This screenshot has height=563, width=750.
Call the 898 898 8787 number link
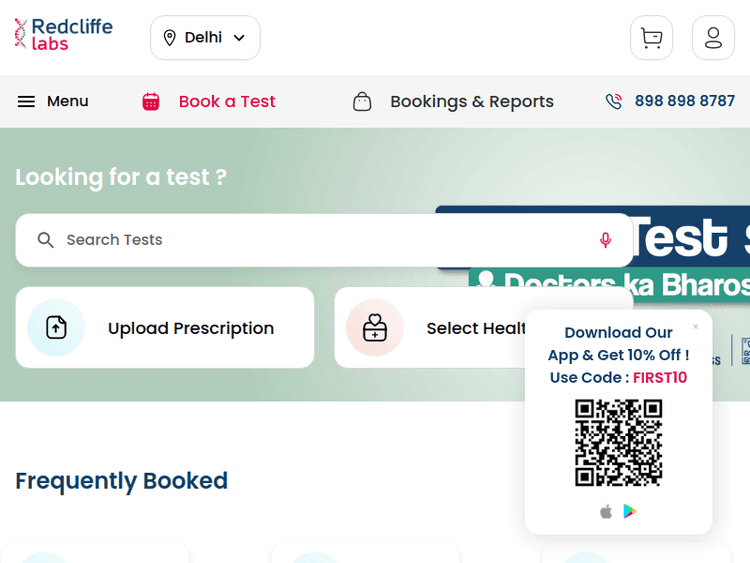click(684, 101)
